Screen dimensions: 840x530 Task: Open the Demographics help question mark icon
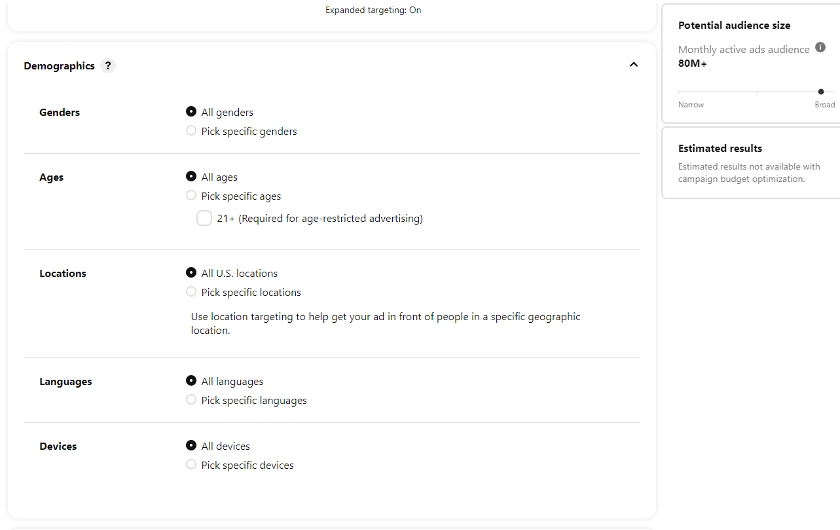tap(108, 65)
